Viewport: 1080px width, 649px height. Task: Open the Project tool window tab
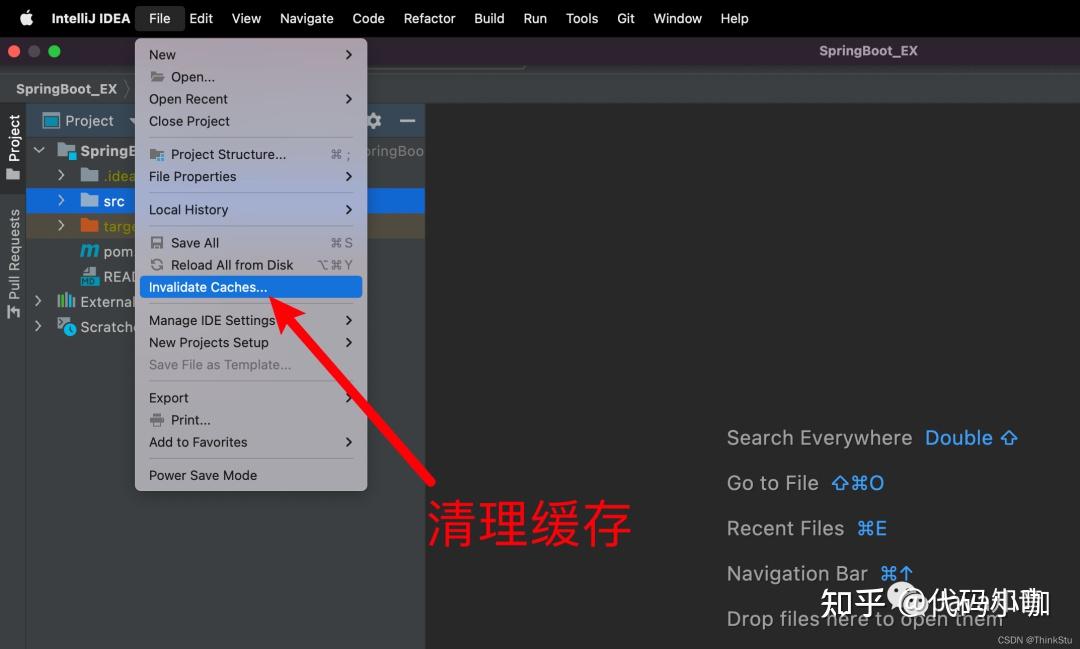pyautogui.click(x=13, y=146)
